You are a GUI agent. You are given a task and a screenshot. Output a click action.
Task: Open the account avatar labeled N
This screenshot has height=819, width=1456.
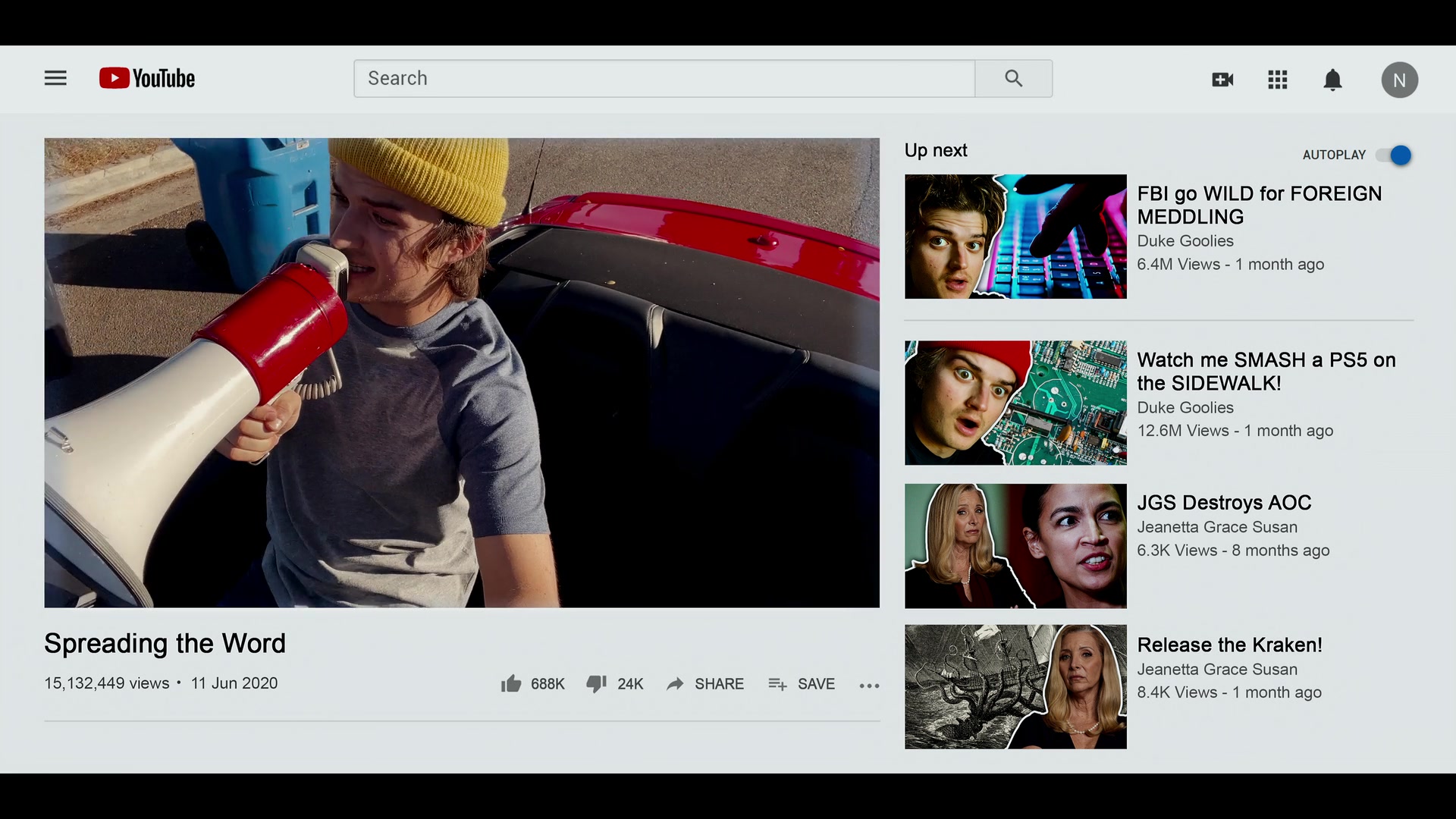point(1399,80)
